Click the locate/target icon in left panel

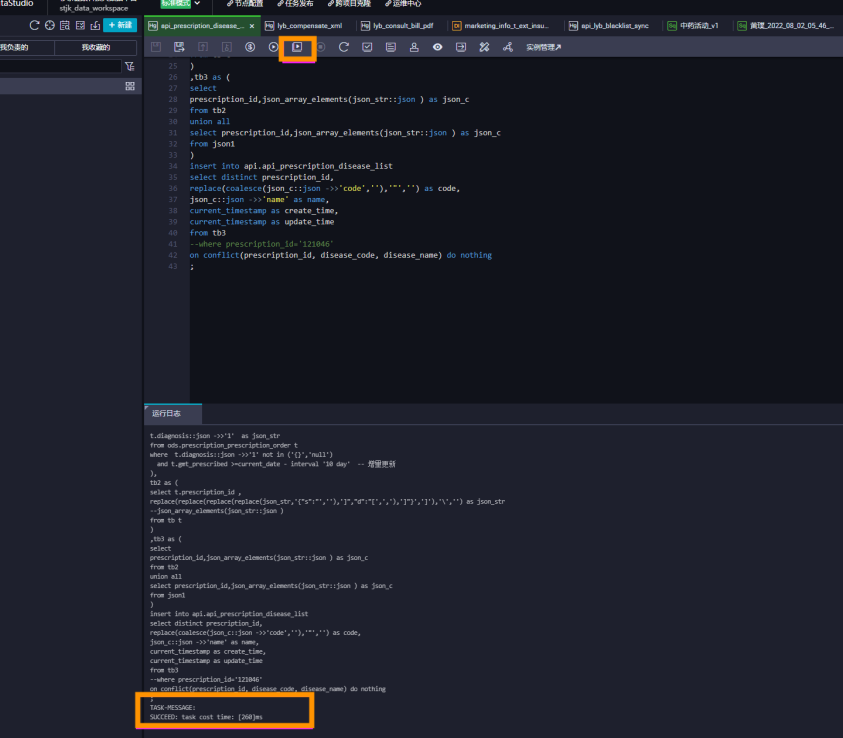tap(49, 25)
